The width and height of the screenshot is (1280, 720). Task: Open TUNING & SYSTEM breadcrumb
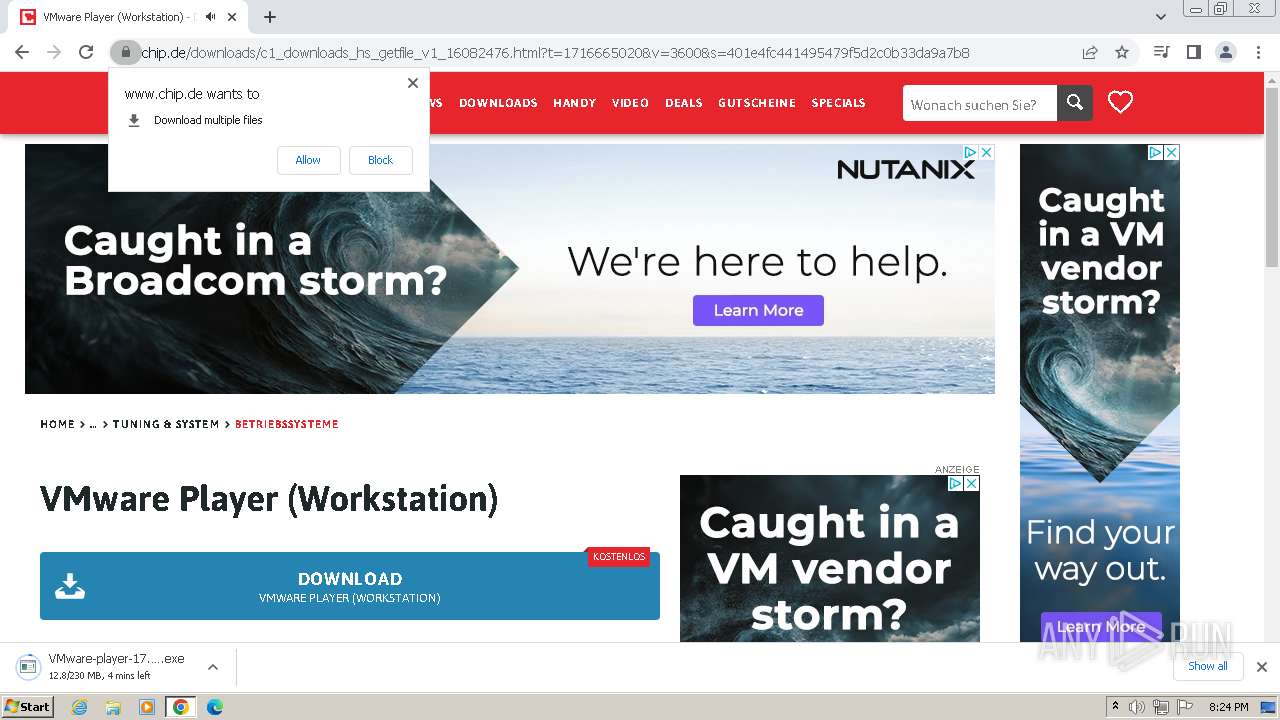coord(166,424)
